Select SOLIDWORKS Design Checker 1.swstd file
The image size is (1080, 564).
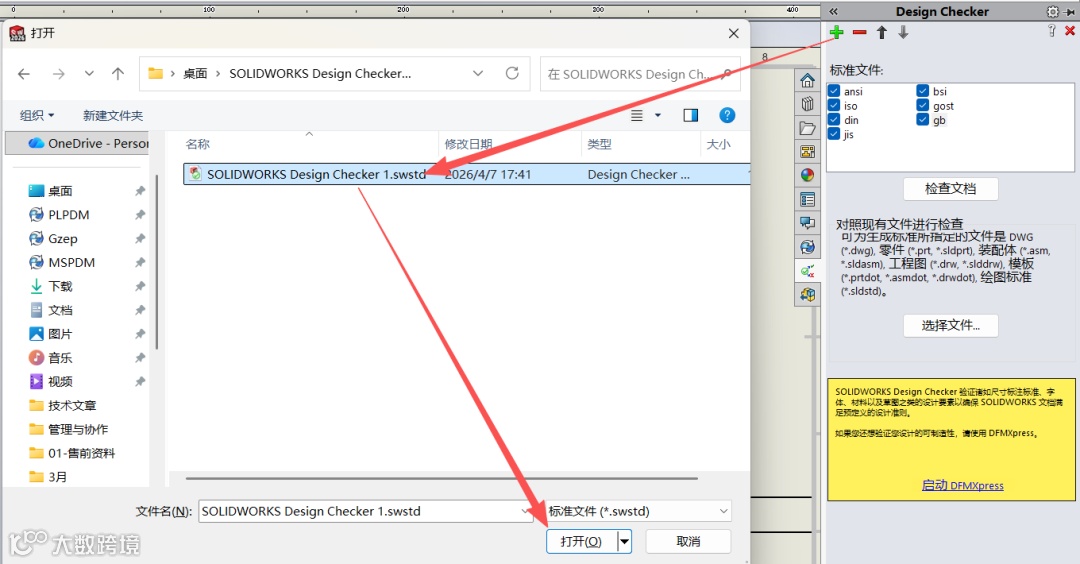click(466, 174)
